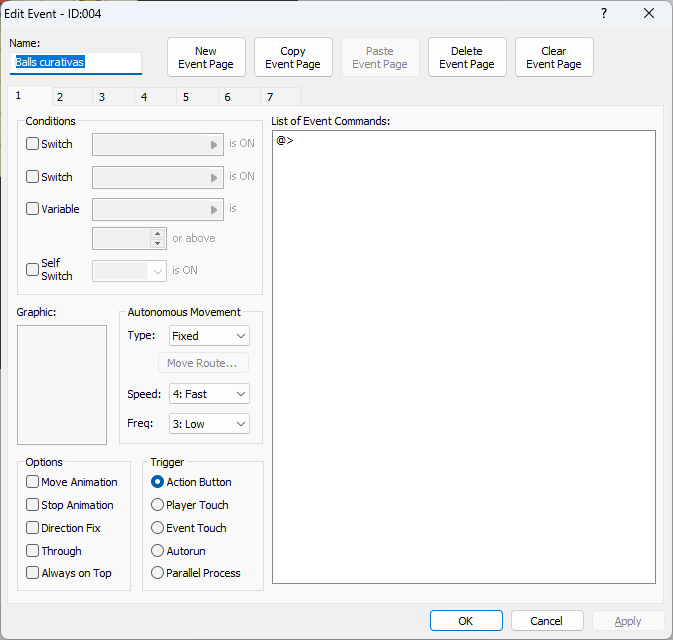Enable the first Switch condition checkbox
This screenshot has width=673, height=640.
click(x=33, y=144)
